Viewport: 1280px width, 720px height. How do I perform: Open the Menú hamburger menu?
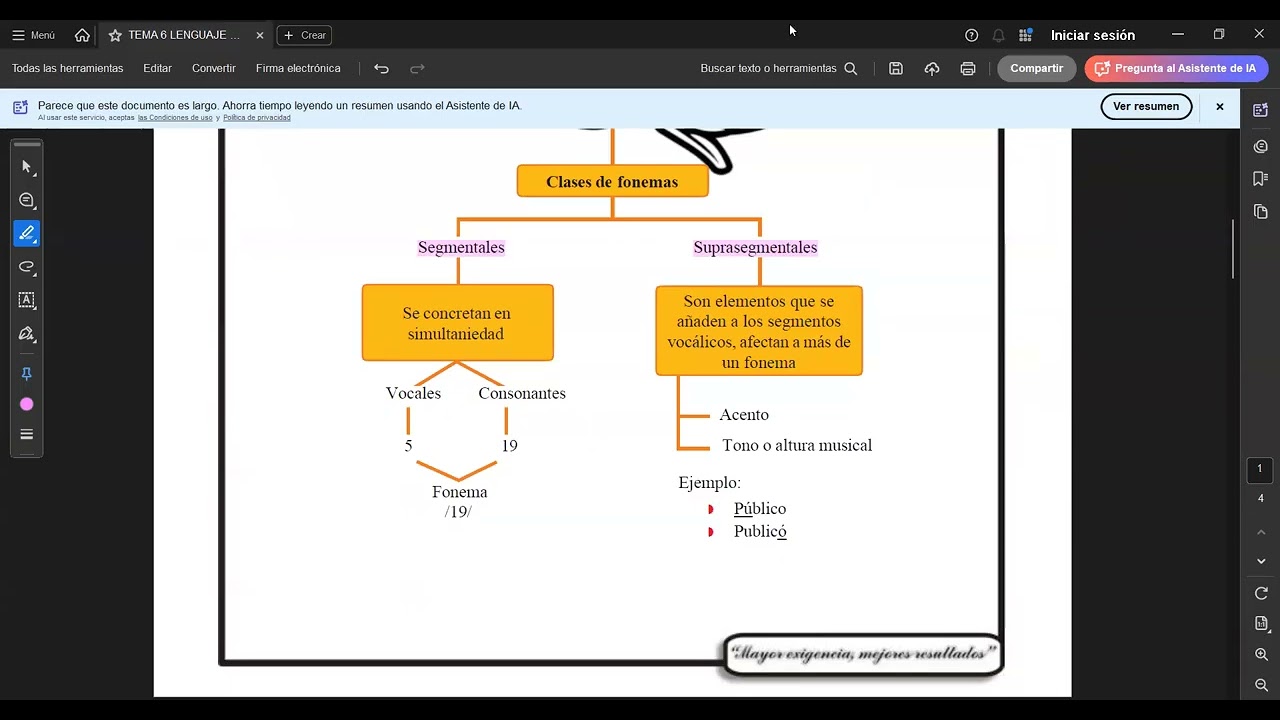[33, 35]
